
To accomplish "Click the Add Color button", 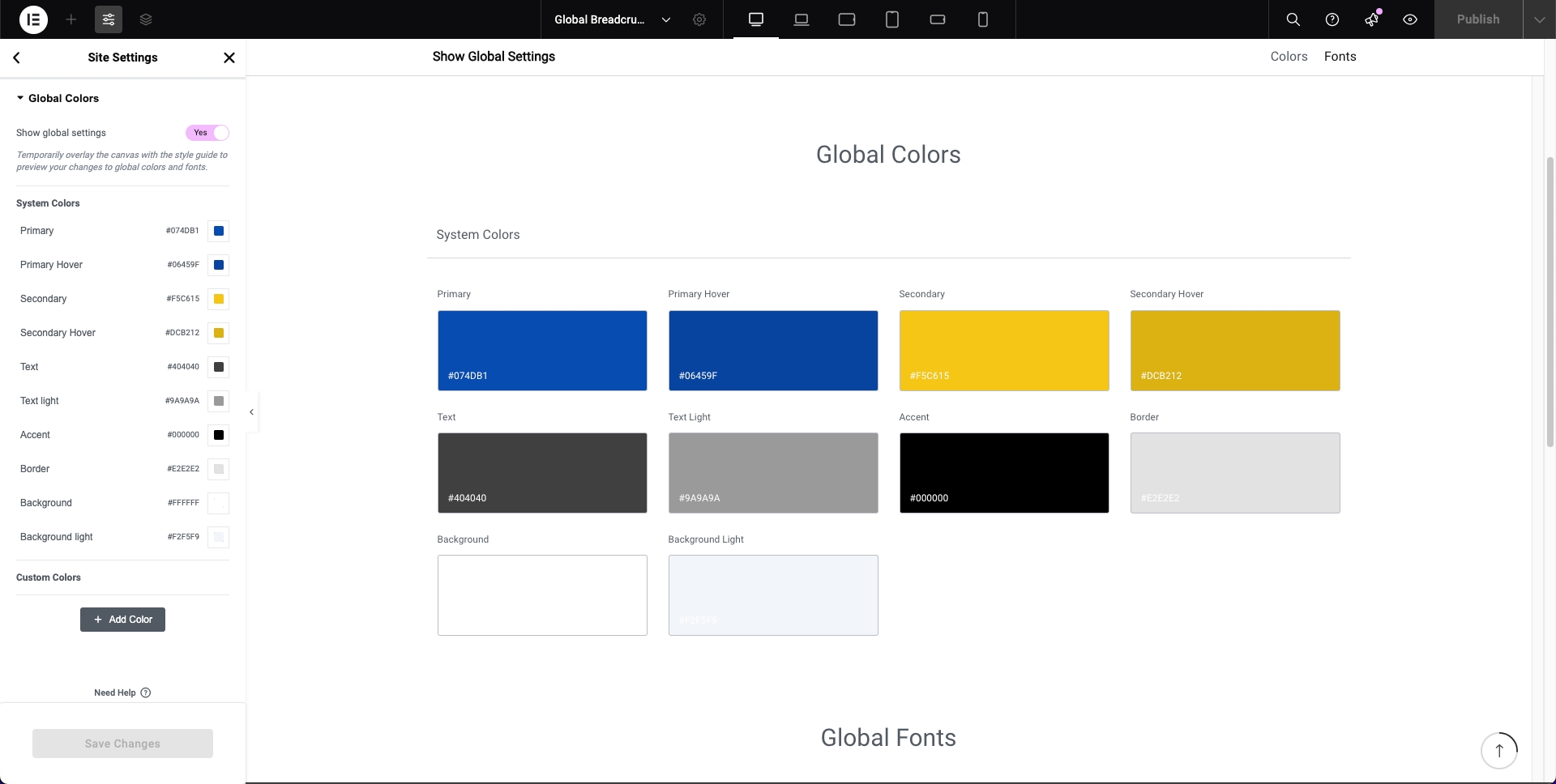I will click(x=122, y=620).
